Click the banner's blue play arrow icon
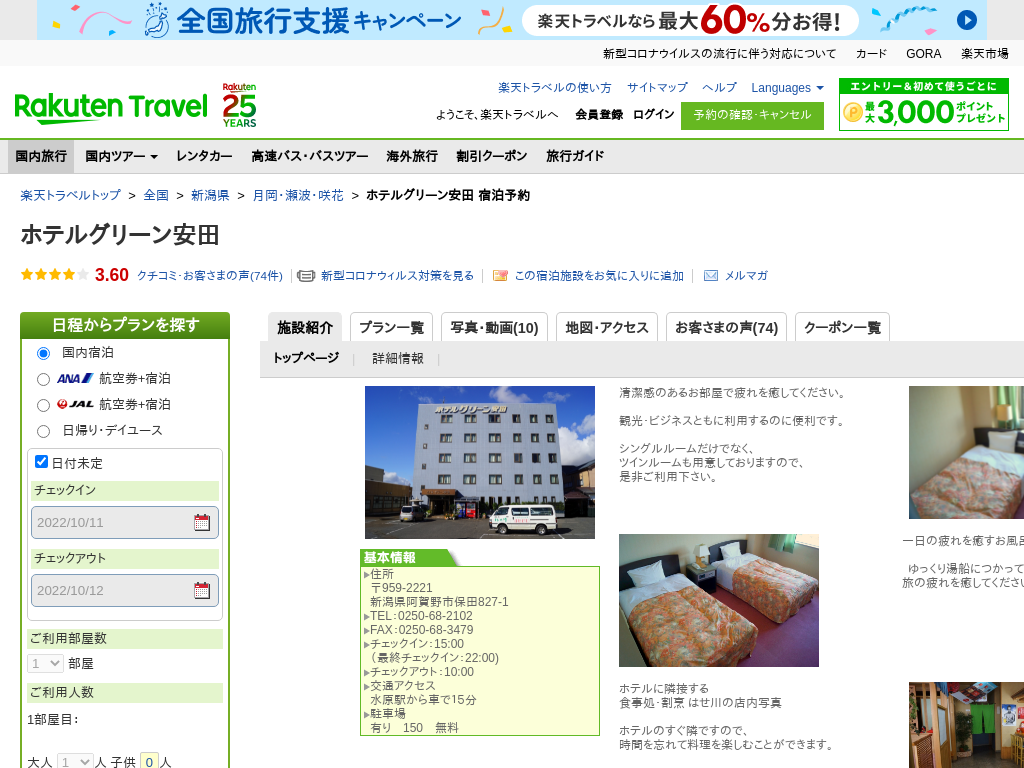The width and height of the screenshot is (1024, 768). click(x=967, y=20)
